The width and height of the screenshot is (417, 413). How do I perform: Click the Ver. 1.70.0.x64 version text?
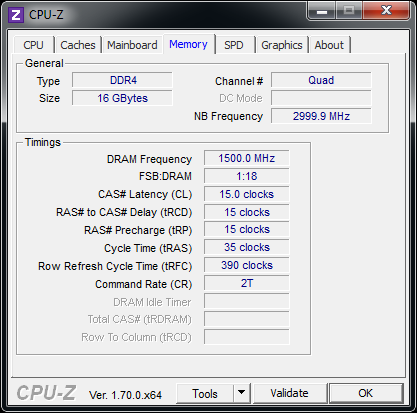pyautogui.click(x=125, y=395)
